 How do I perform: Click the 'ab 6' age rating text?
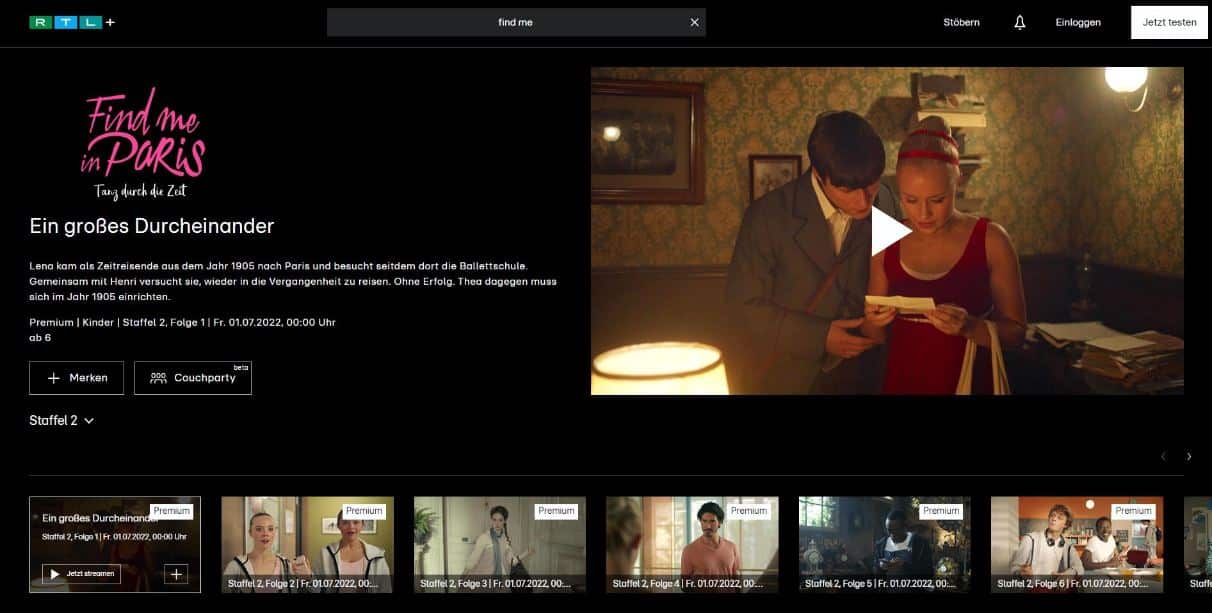click(40, 338)
